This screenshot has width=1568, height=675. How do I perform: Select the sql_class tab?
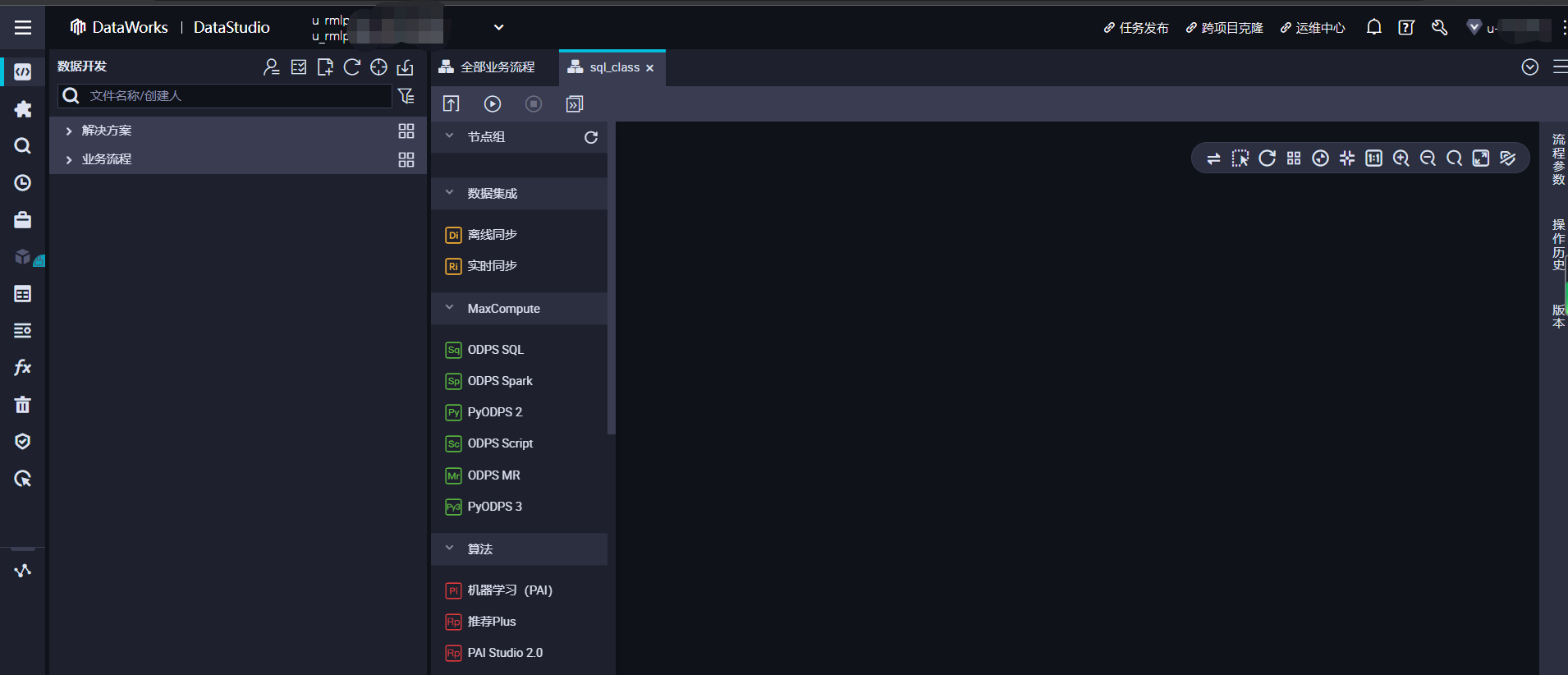pyautogui.click(x=612, y=67)
